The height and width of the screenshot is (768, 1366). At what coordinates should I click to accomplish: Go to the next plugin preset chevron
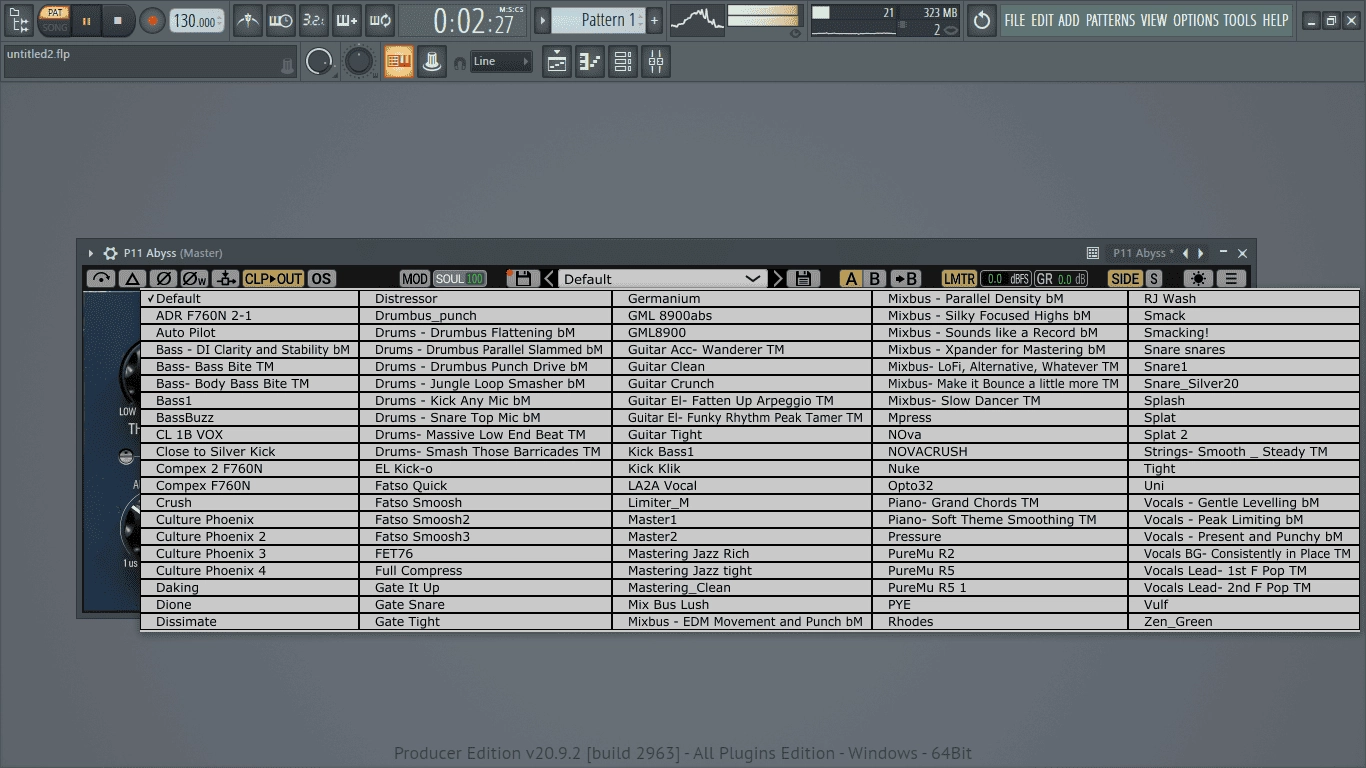(778, 279)
